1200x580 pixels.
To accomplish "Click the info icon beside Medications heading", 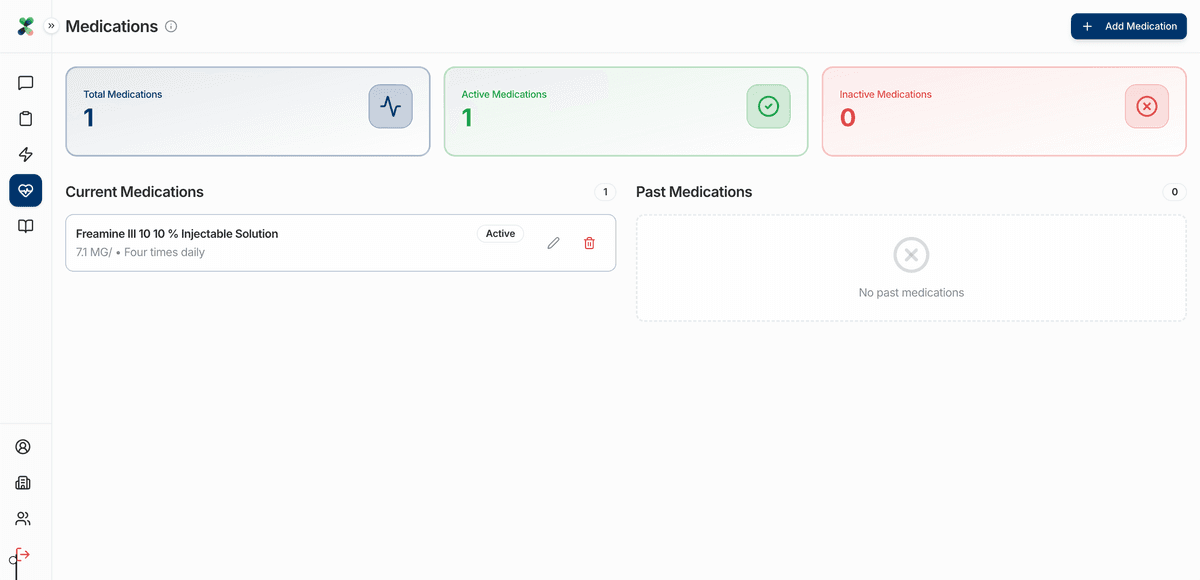I will (x=171, y=26).
